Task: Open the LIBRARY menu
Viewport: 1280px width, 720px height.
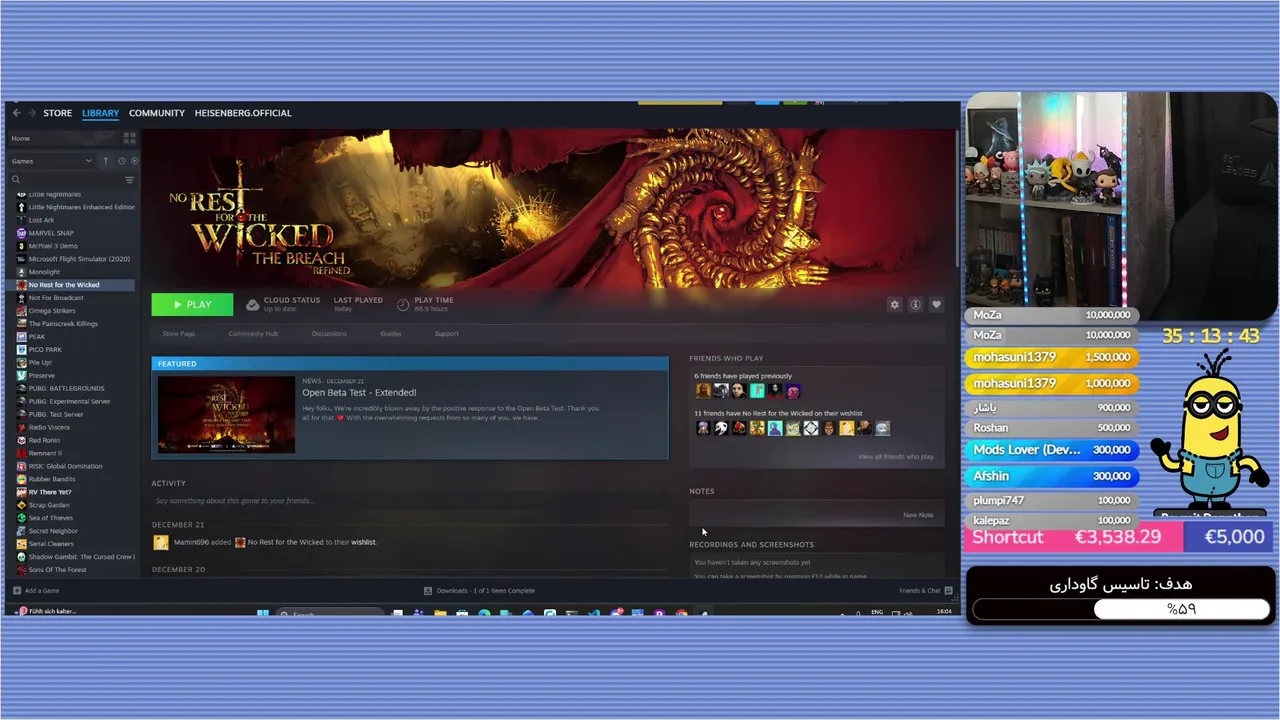Action: coord(100,113)
